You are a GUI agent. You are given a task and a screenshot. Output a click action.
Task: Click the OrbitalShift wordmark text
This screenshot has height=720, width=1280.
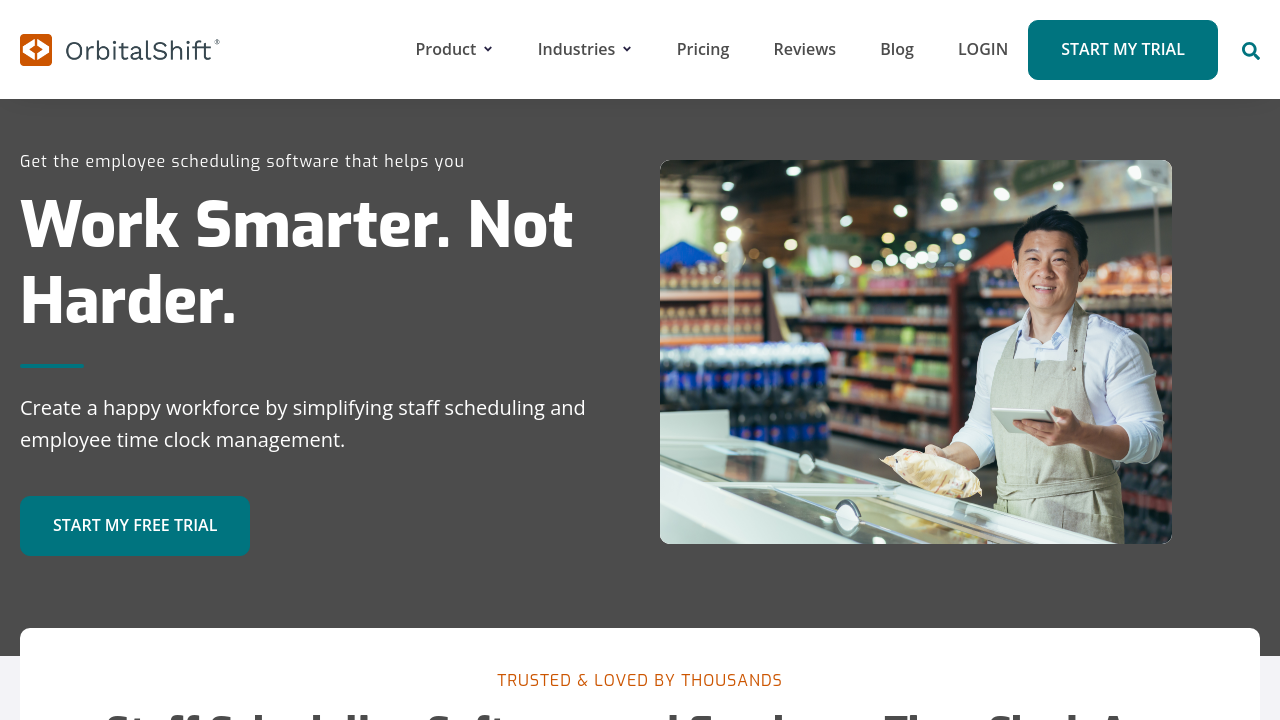click(x=142, y=50)
